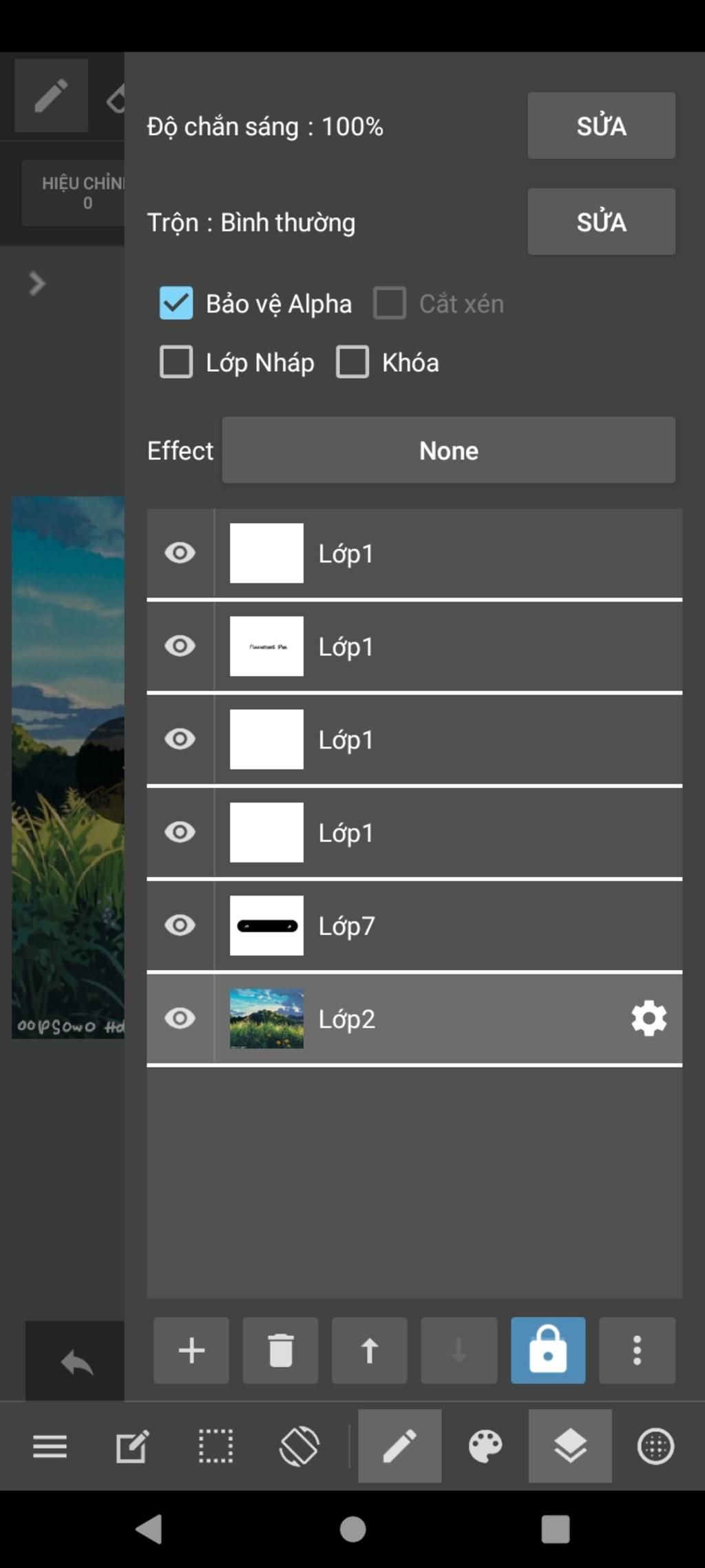
Task: Open Lớp2 layer settings gear
Action: pyautogui.click(x=649, y=1018)
